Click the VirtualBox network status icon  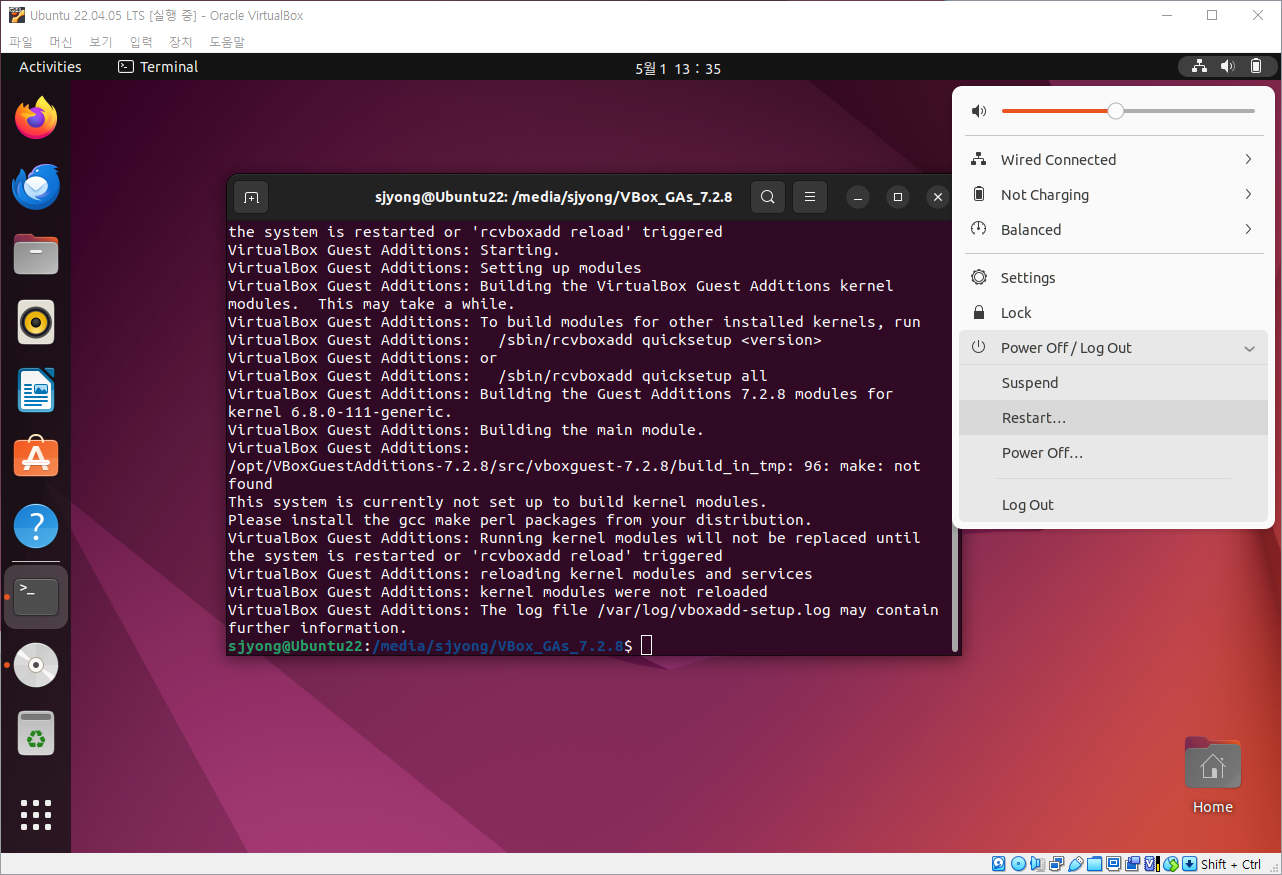click(x=1057, y=864)
